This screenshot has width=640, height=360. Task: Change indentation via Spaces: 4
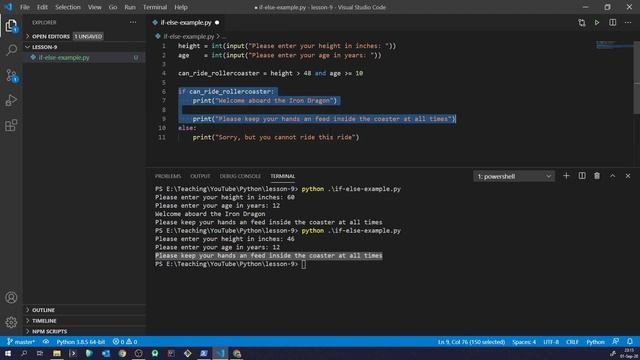point(524,342)
